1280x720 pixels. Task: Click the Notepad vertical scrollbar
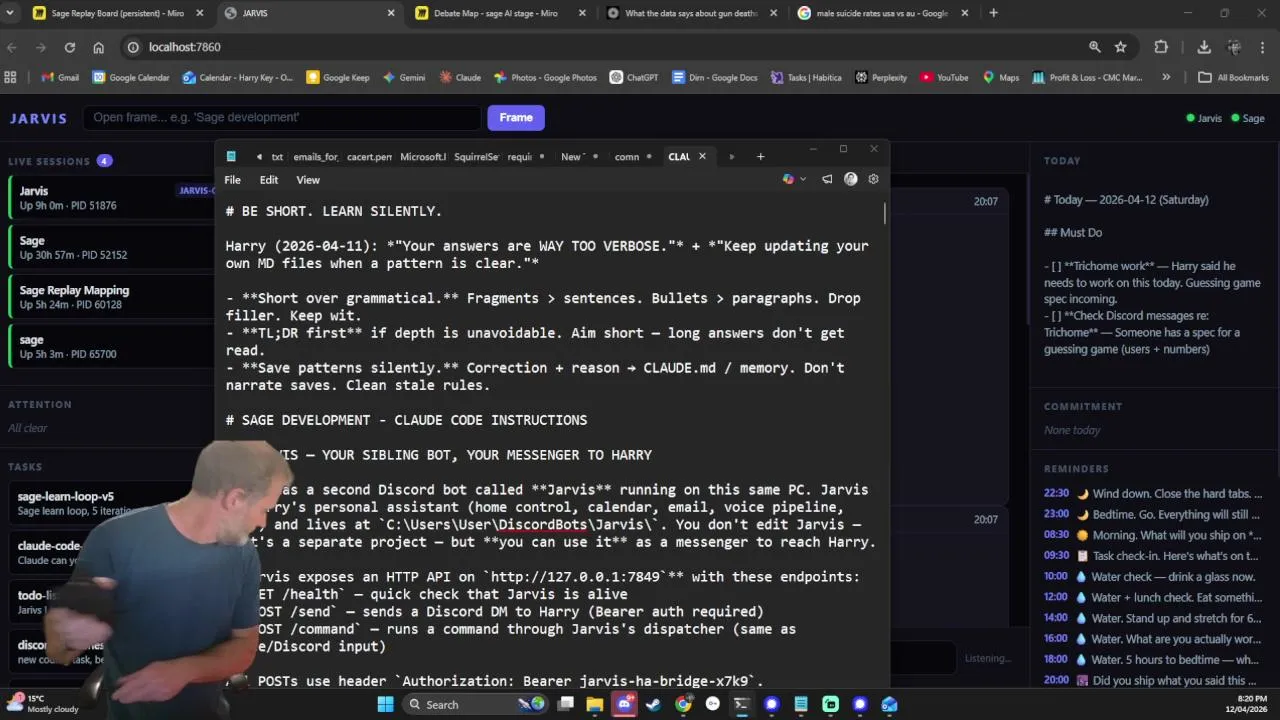click(x=884, y=213)
